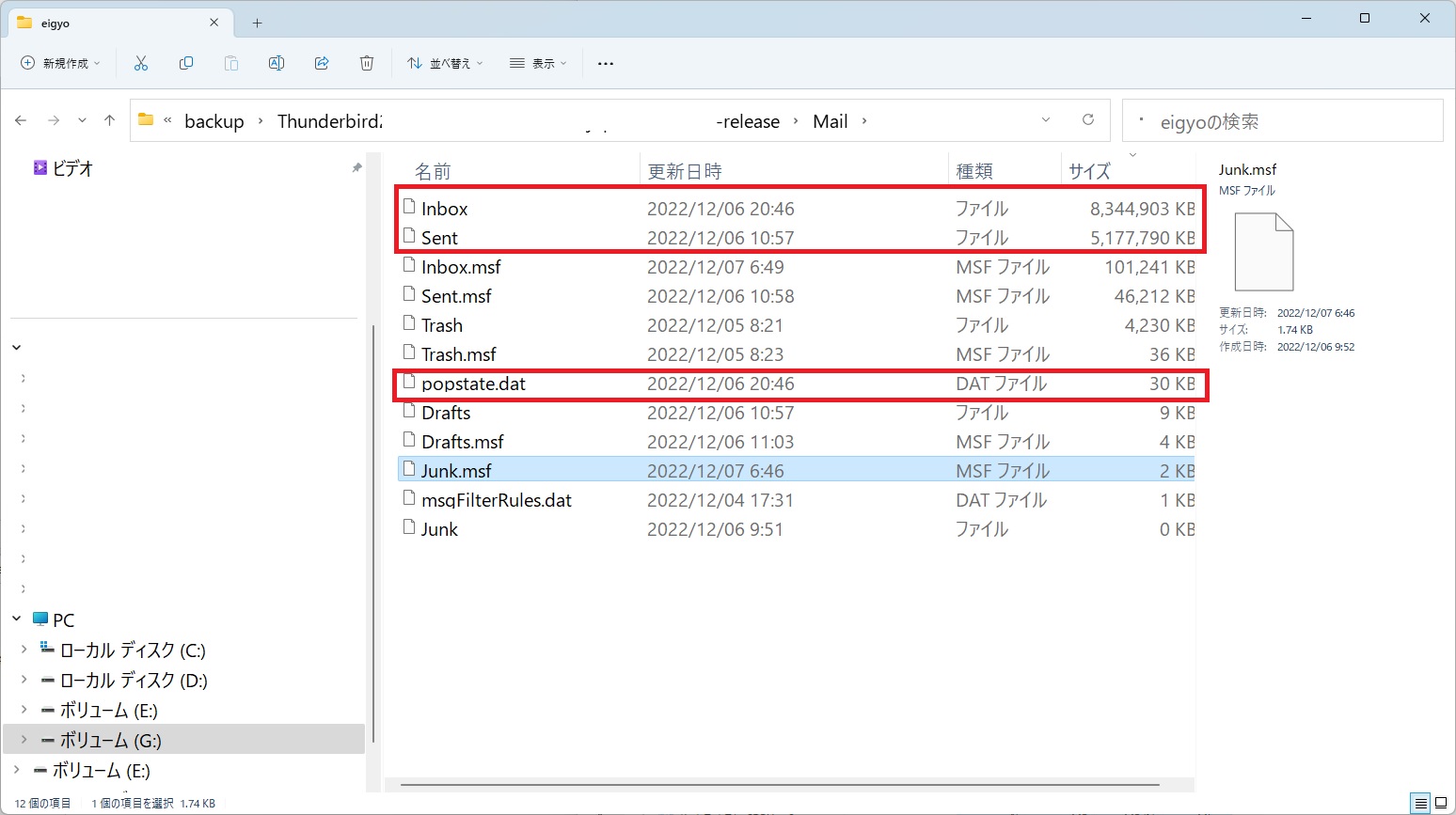The image size is (1456, 815).
Task: Select ボリューム (G:) in the navigation pane
Action: 110,740
